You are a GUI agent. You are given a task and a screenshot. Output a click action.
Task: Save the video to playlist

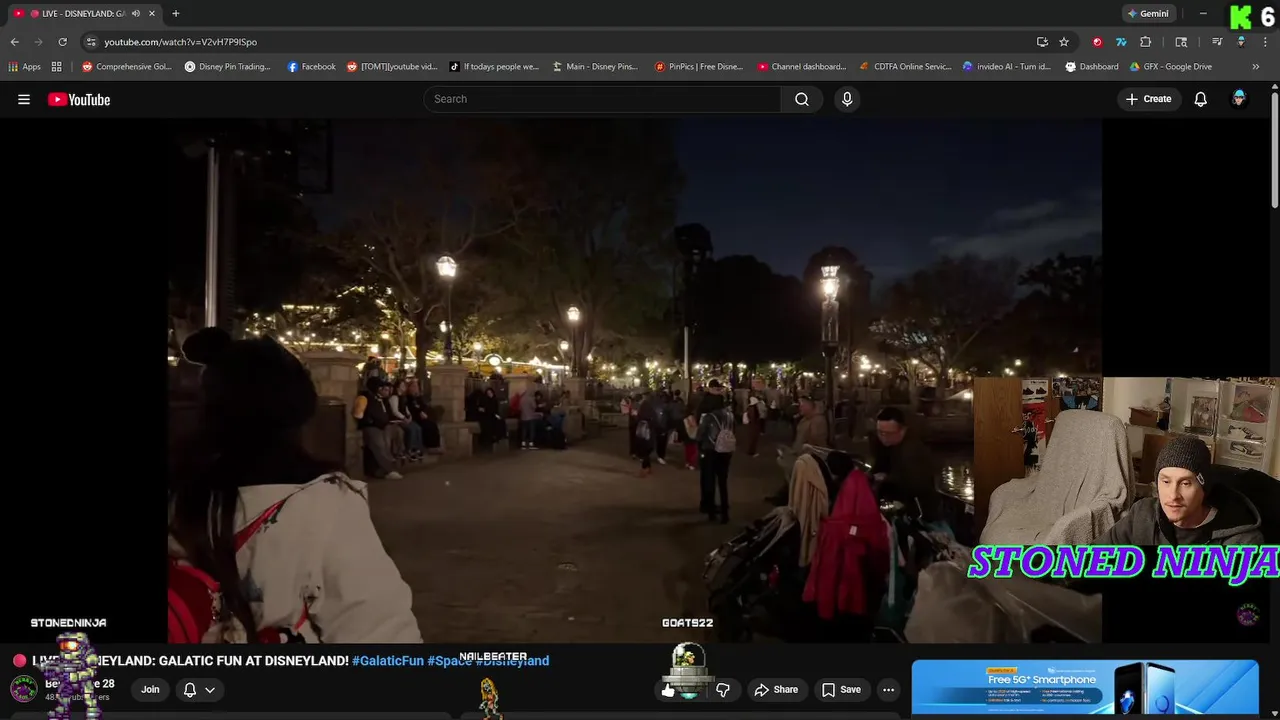(x=841, y=690)
